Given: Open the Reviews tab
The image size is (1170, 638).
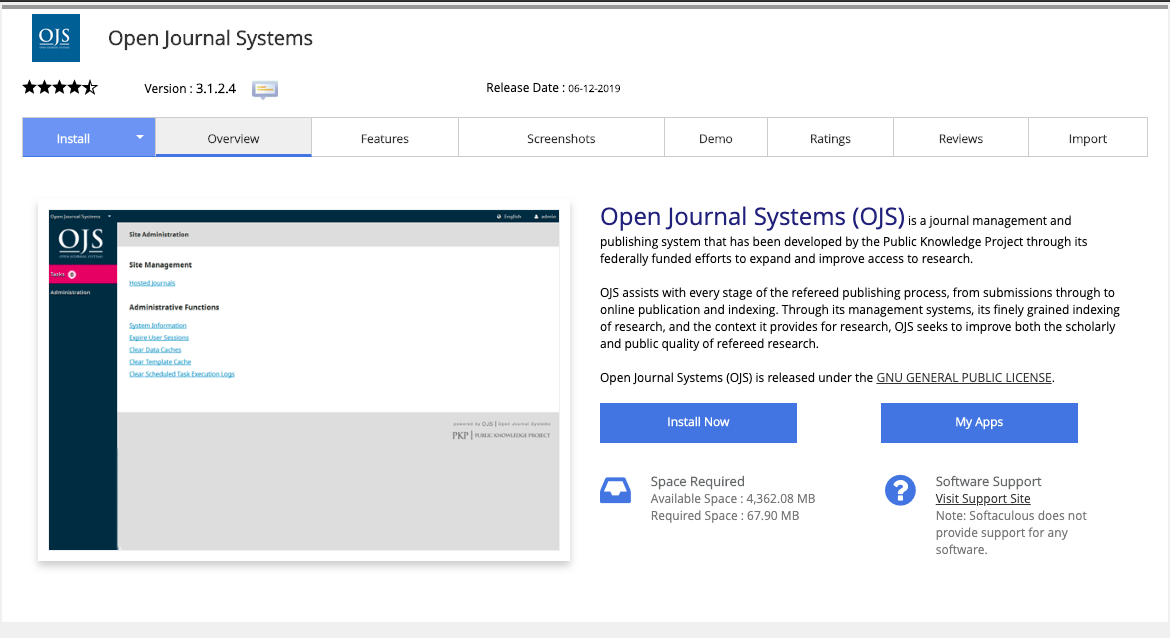Looking at the screenshot, I should pos(961,138).
